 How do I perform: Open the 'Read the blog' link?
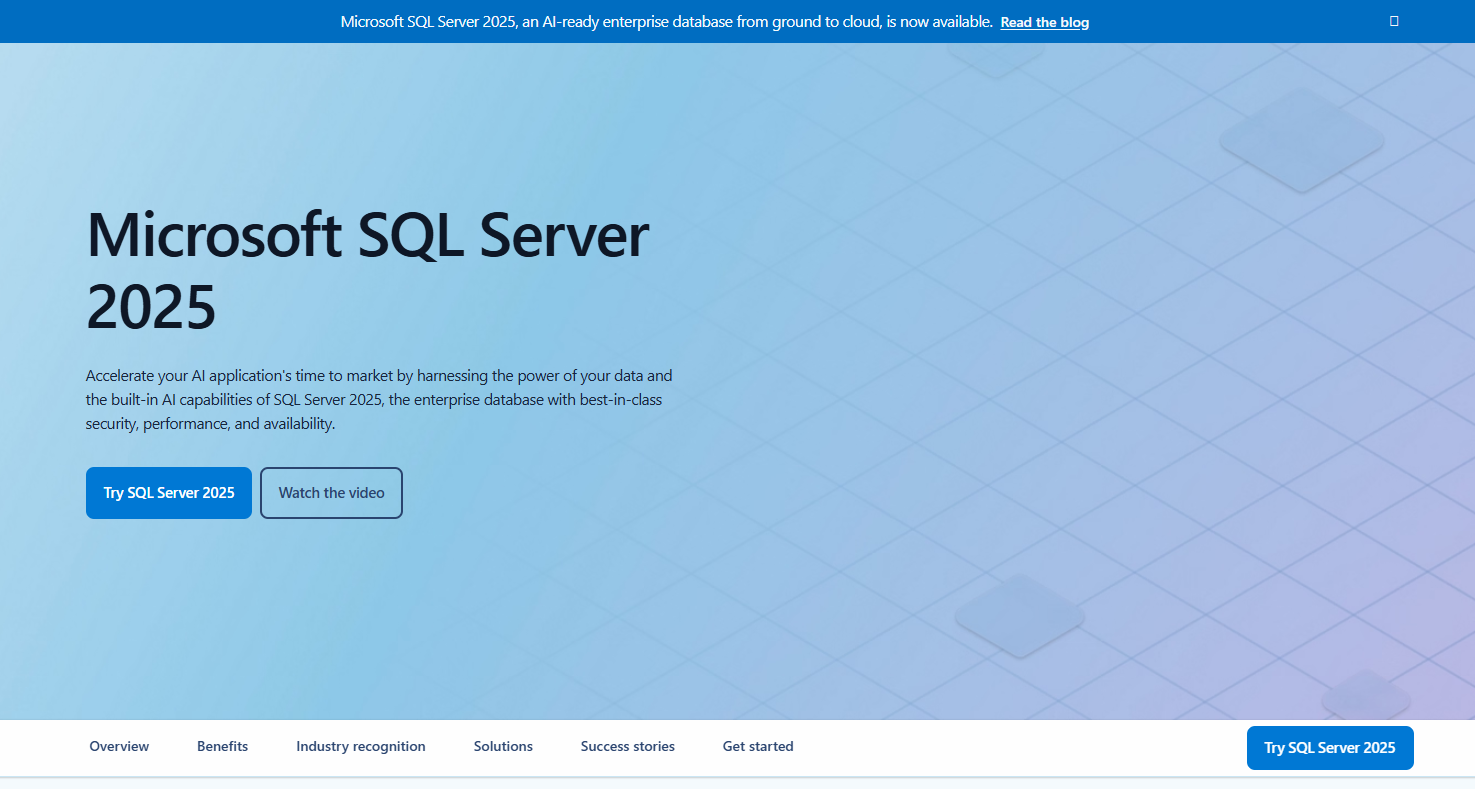(1045, 22)
